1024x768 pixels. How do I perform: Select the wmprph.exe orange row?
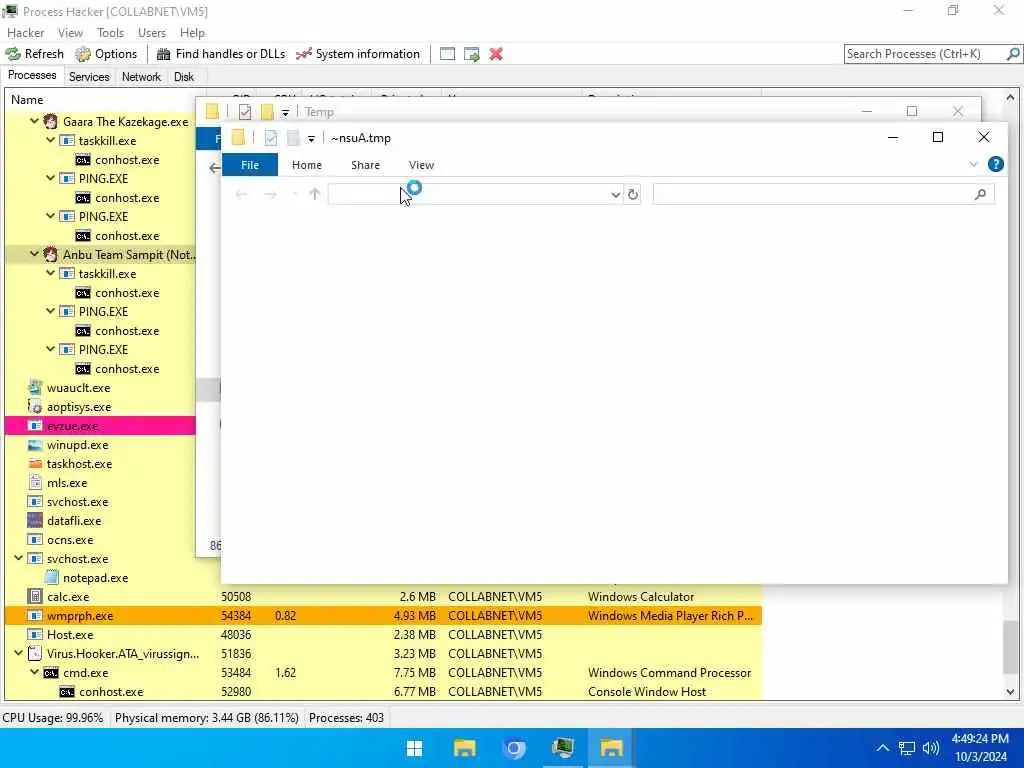point(383,616)
